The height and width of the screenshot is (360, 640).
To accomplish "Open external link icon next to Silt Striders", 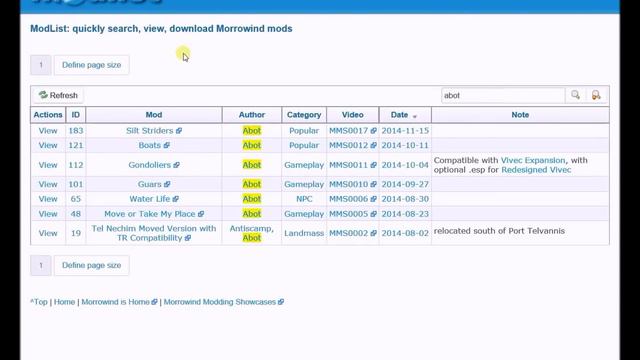I will 179,131.
